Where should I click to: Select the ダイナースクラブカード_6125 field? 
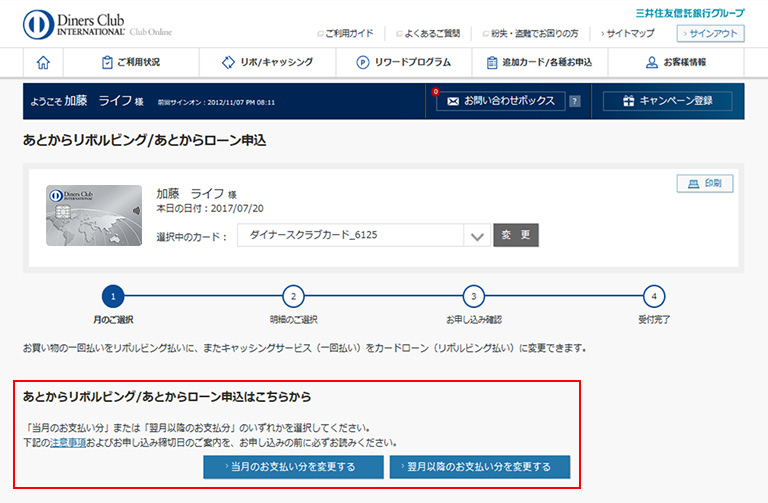tap(350, 236)
